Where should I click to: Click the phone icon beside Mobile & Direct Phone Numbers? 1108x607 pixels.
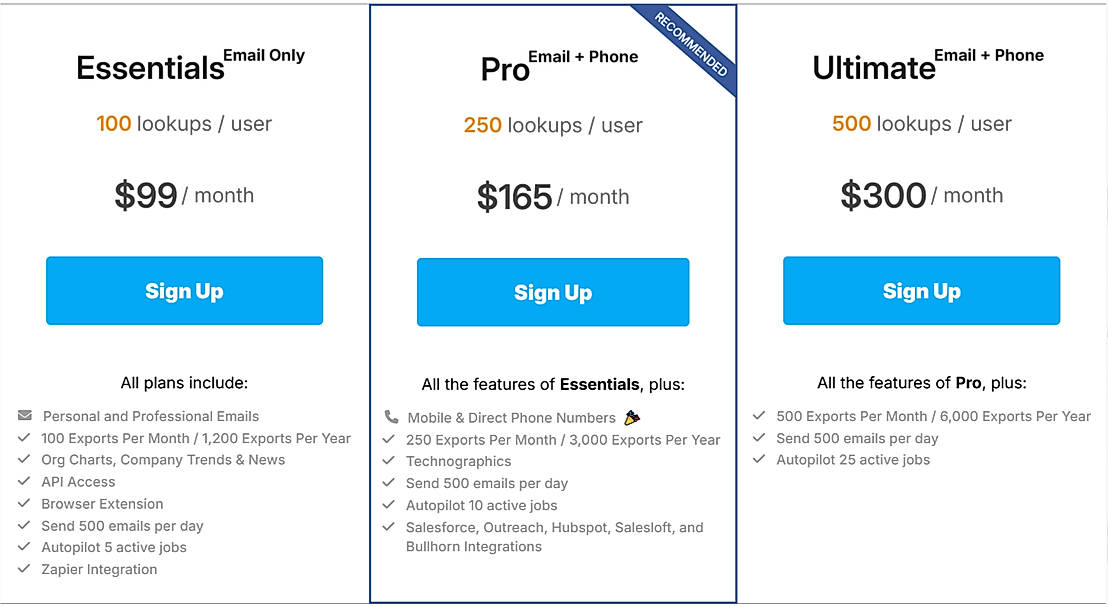coord(391,417)
